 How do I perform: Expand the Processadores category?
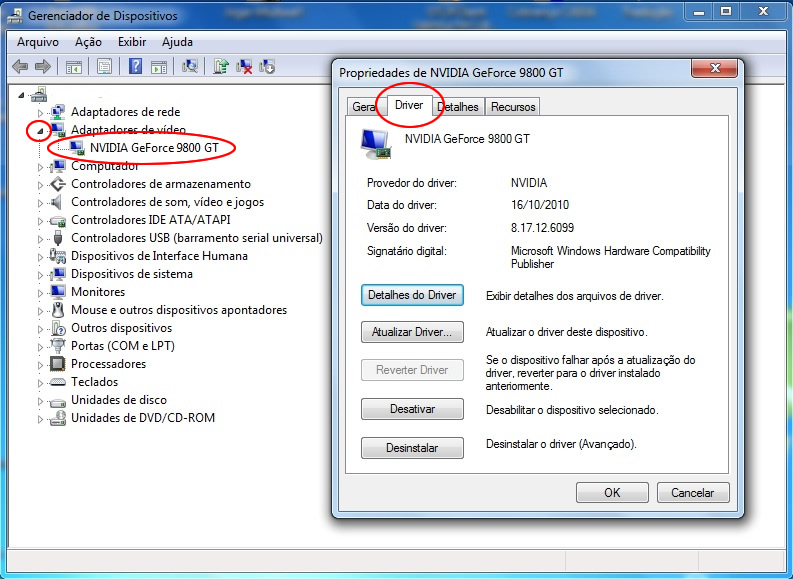41,364
